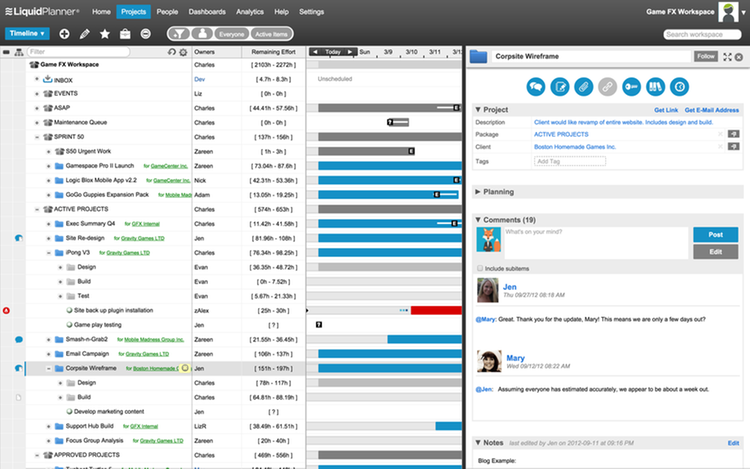This screenshot has height=469, width=750.
Task: Collapse the iPong V3 project
Action: pos(48,252)
